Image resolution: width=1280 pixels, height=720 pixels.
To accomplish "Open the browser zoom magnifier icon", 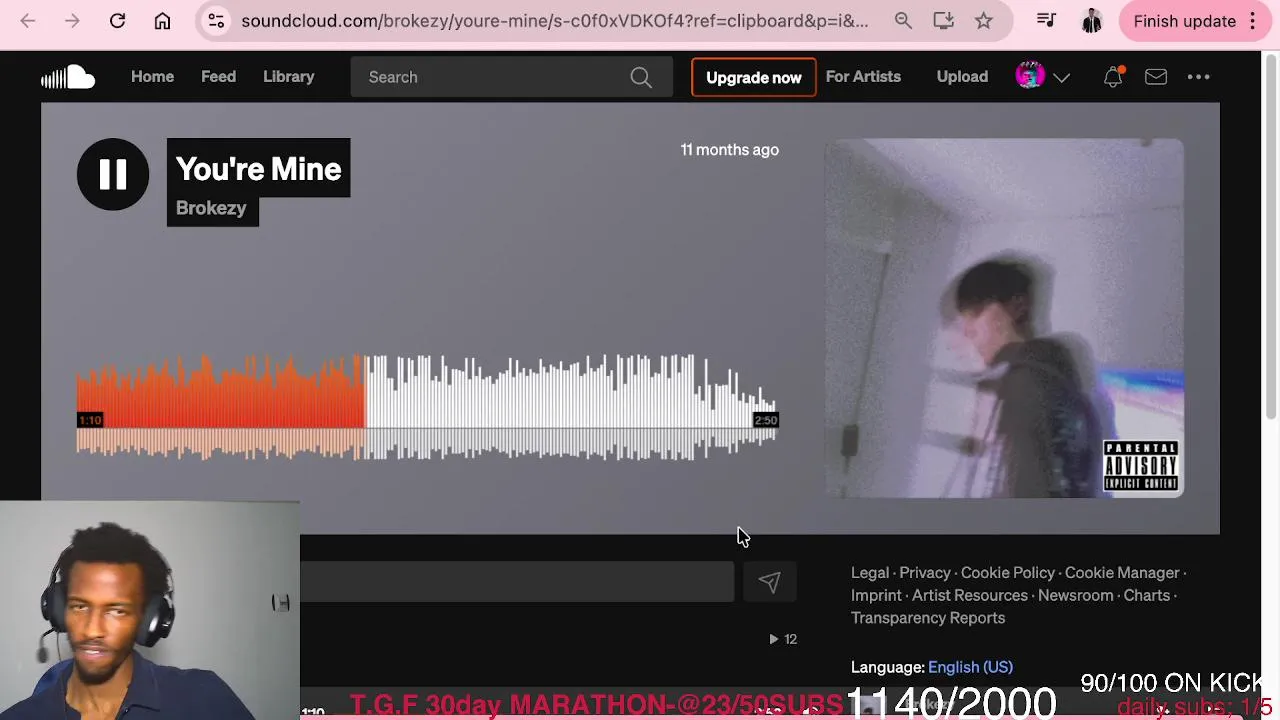I will (903, 21).
